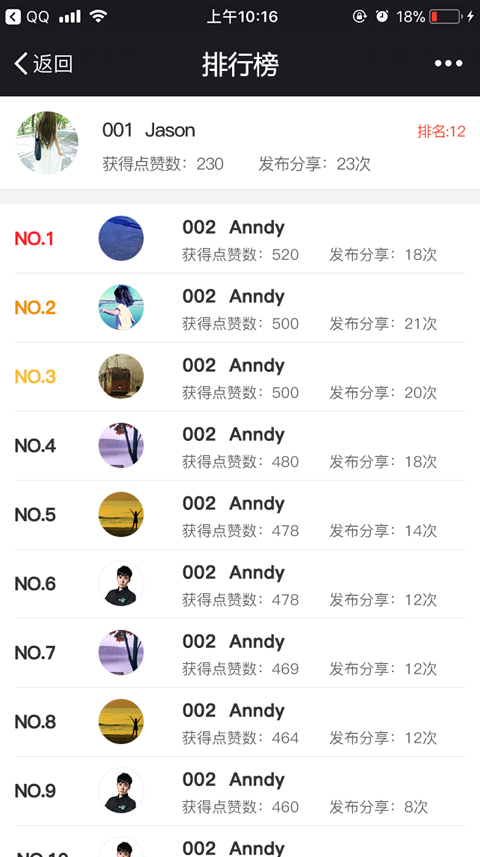The height and width of the screenshot is (857, 480).
Task: Tap the QQ return-to-app icon in the status bar
Action: [x=13, y=17]
